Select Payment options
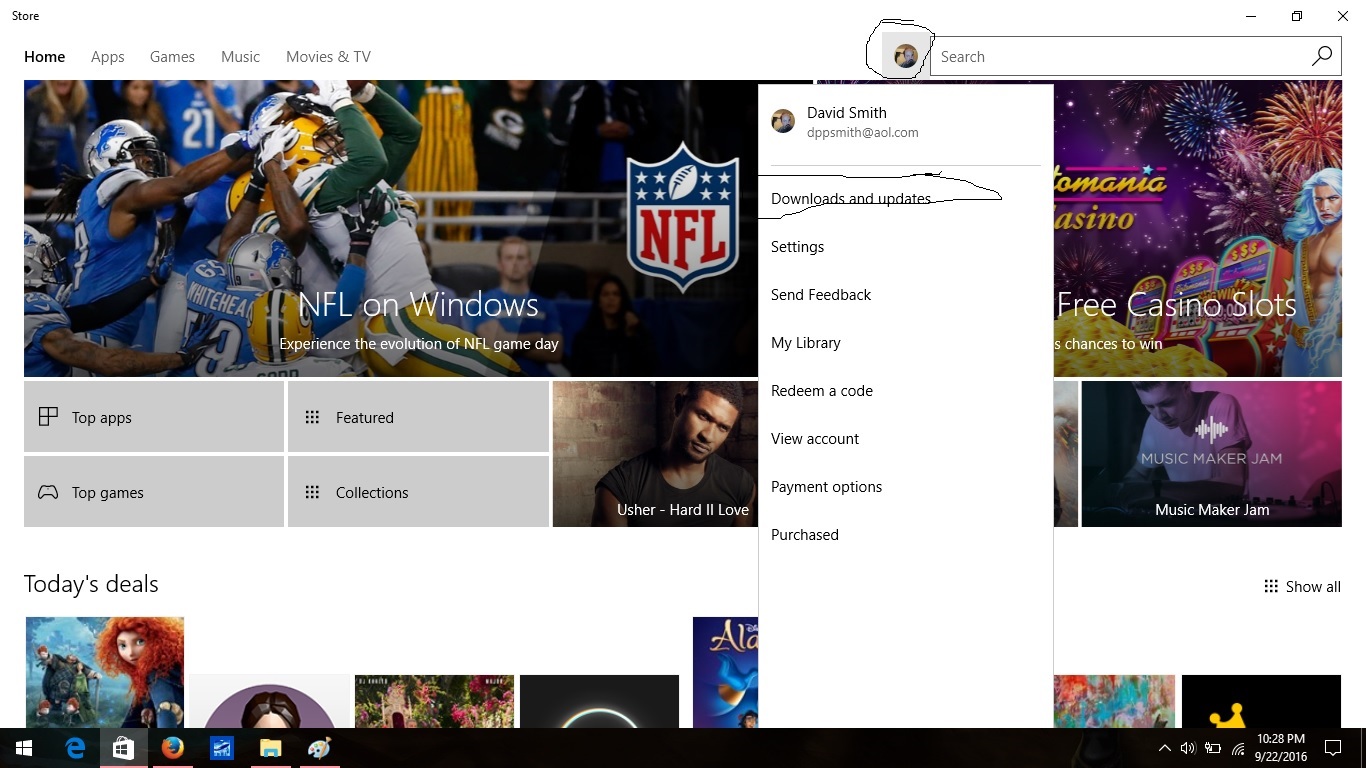Image resolution: width=1366 pixels, height=768 pixels. pos(906,487)
